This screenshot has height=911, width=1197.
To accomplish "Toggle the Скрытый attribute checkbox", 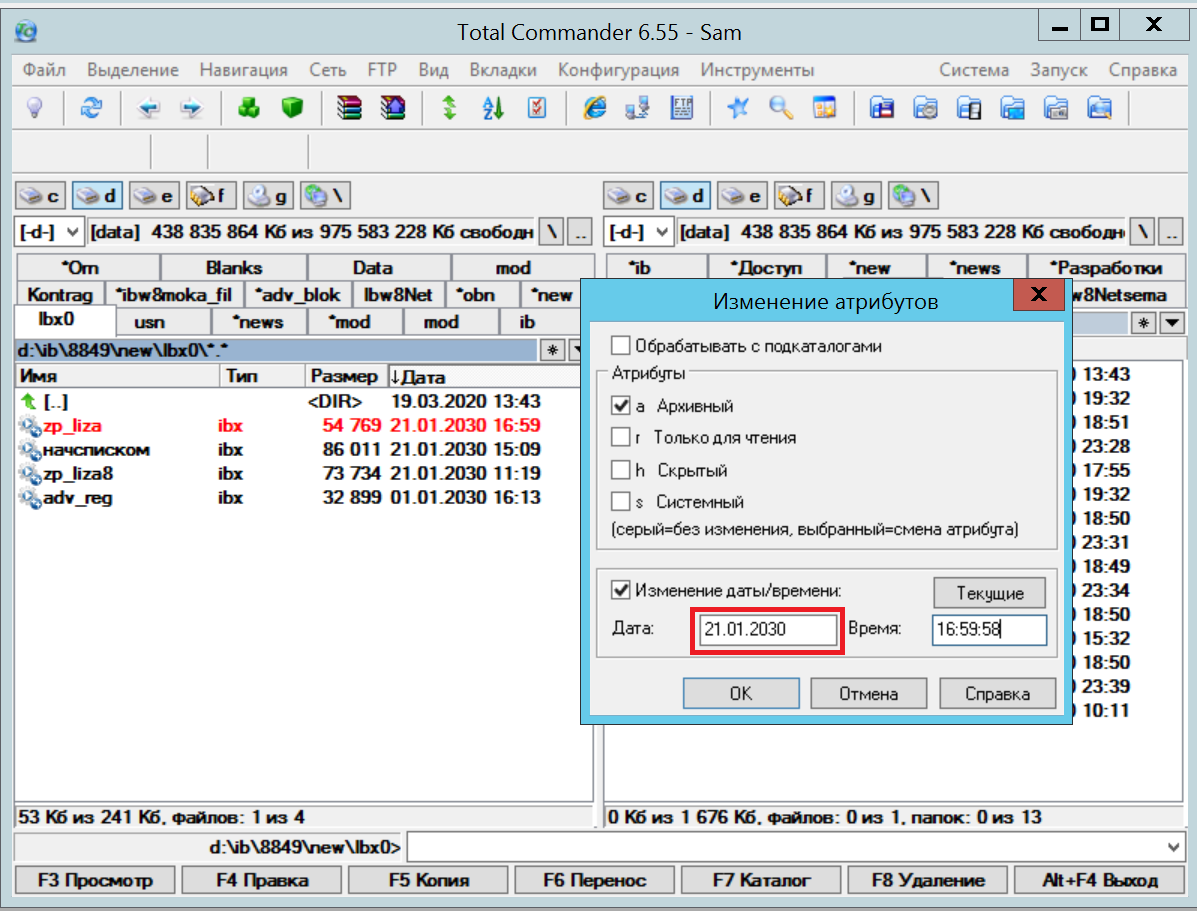I will tap(621, 470).
